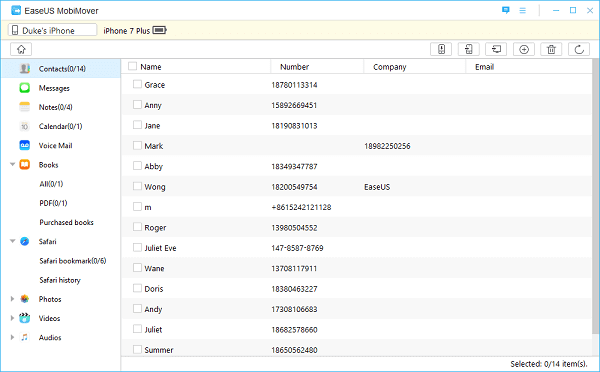Image resolution: width=600 pixels, height=372 pixels.
Task: Expand the Audios section arrow
Action: (x=12, y=337)
